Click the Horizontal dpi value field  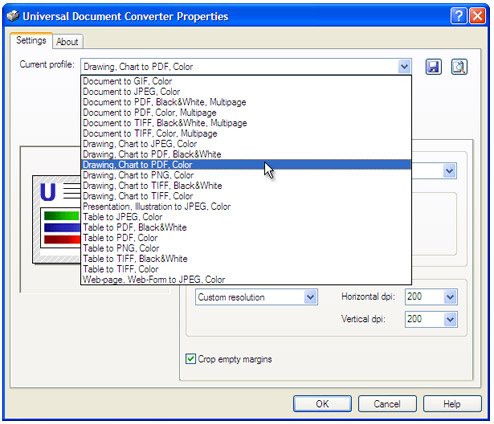click(x=424, y=297)
